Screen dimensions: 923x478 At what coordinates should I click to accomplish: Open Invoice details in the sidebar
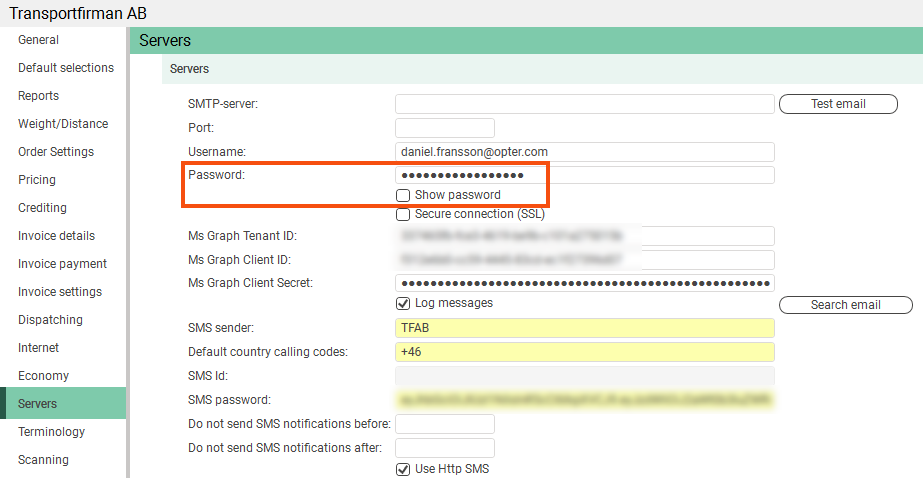(56, 236)
